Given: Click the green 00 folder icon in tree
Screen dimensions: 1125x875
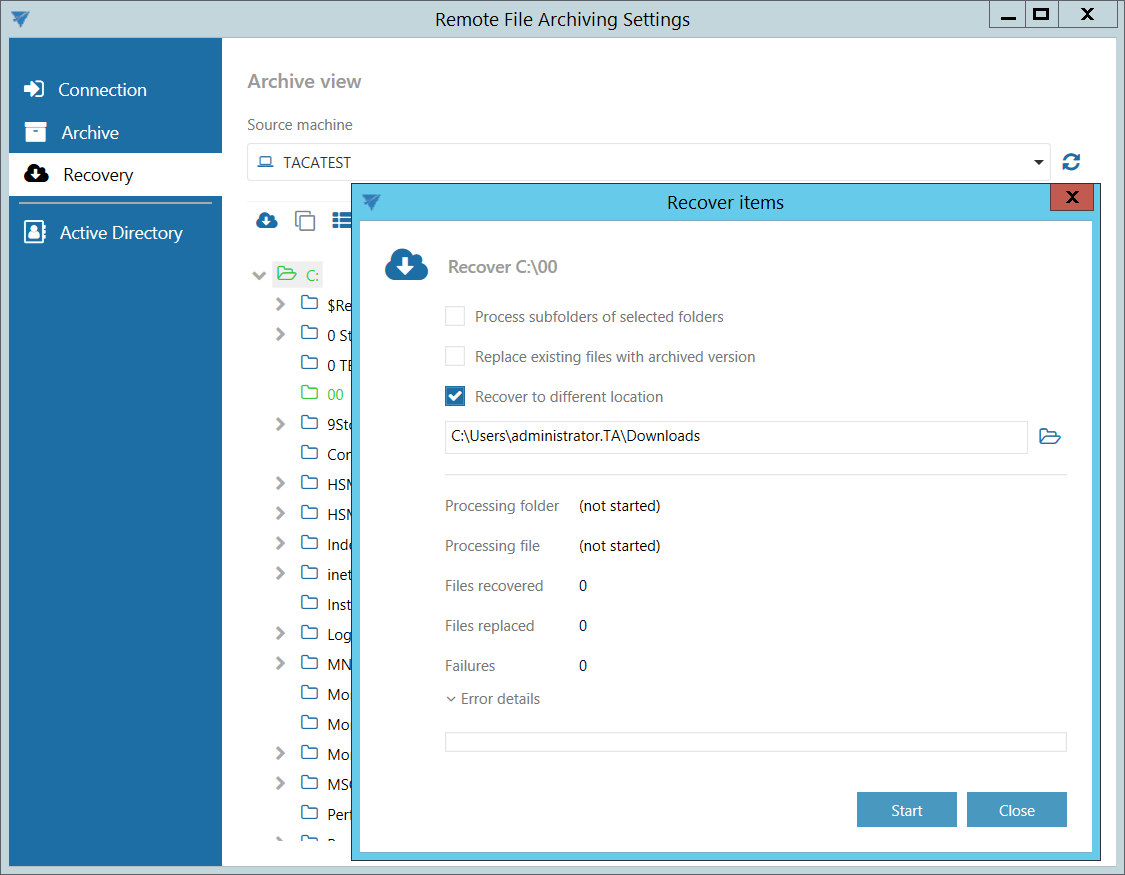Looking at the screenshot, I should point(310,394).
